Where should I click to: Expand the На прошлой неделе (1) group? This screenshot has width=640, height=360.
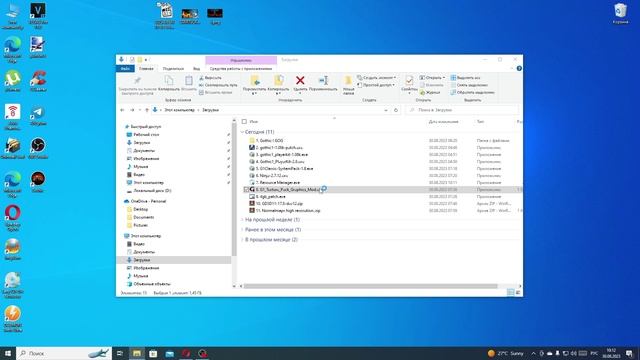click(x=242, y=220)
